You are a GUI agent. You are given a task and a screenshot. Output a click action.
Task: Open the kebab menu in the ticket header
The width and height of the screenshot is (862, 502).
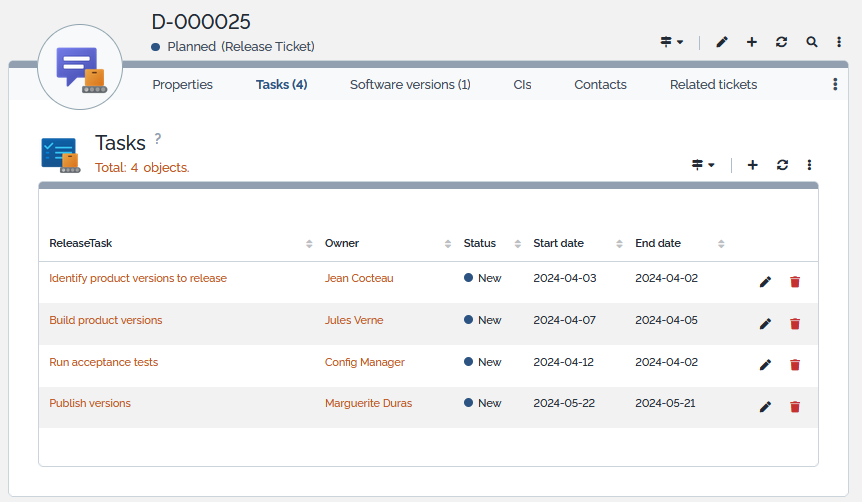[839, 42]
